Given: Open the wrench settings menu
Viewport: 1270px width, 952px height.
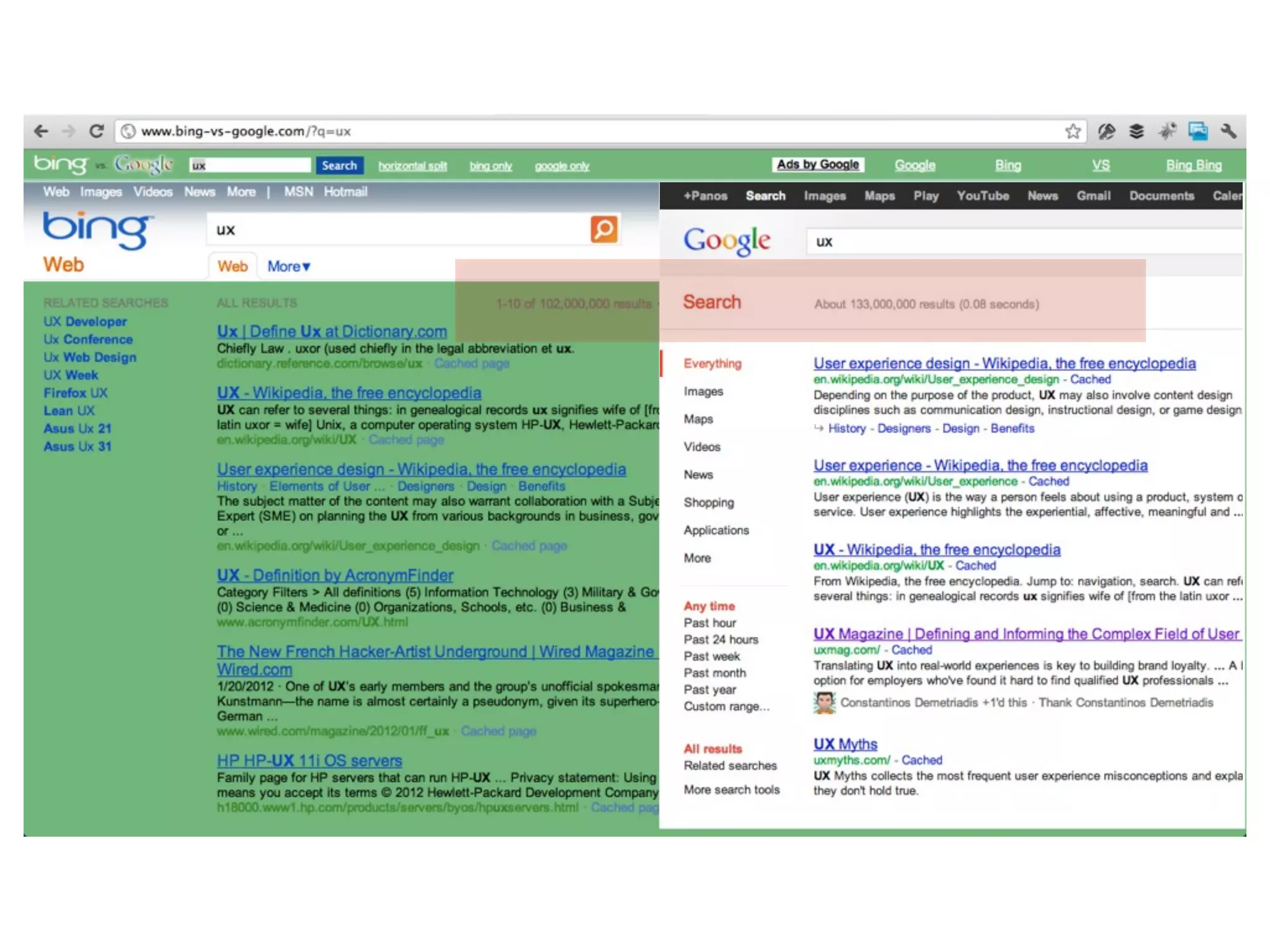Looking at the screenshot, I should (x=1228, y=131).
